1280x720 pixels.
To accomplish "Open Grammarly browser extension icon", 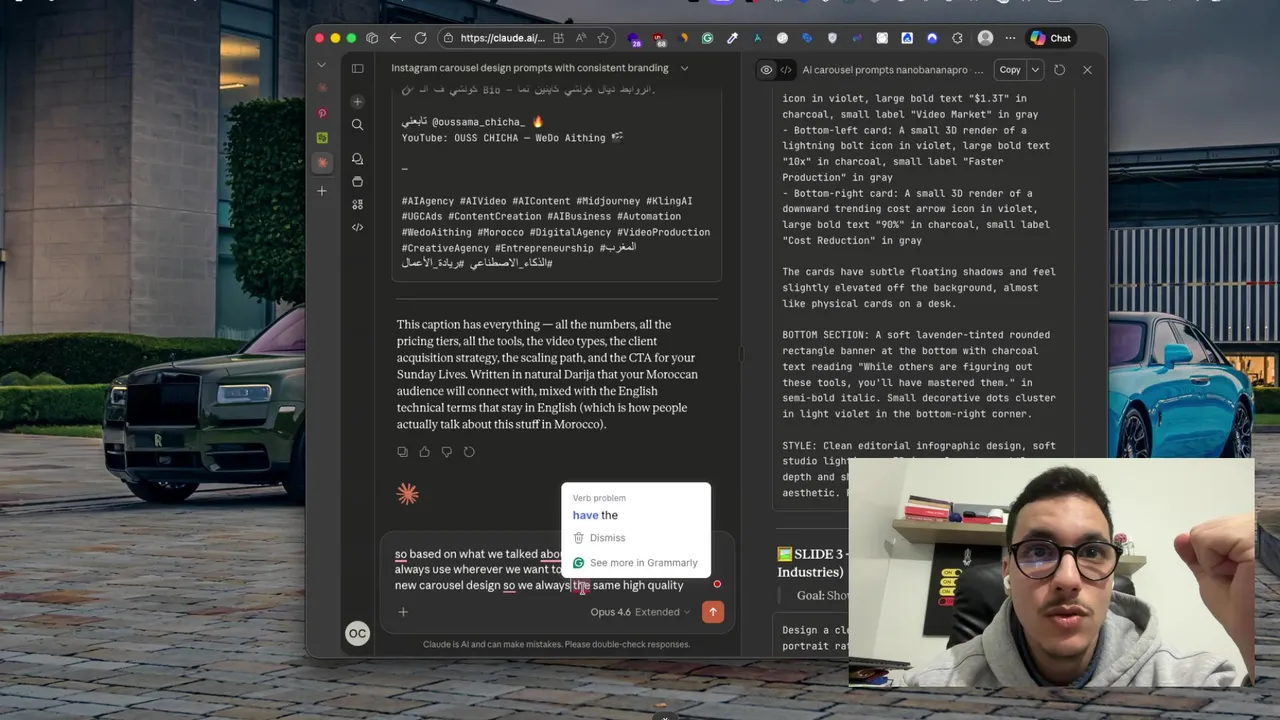I will coord(707,38).
